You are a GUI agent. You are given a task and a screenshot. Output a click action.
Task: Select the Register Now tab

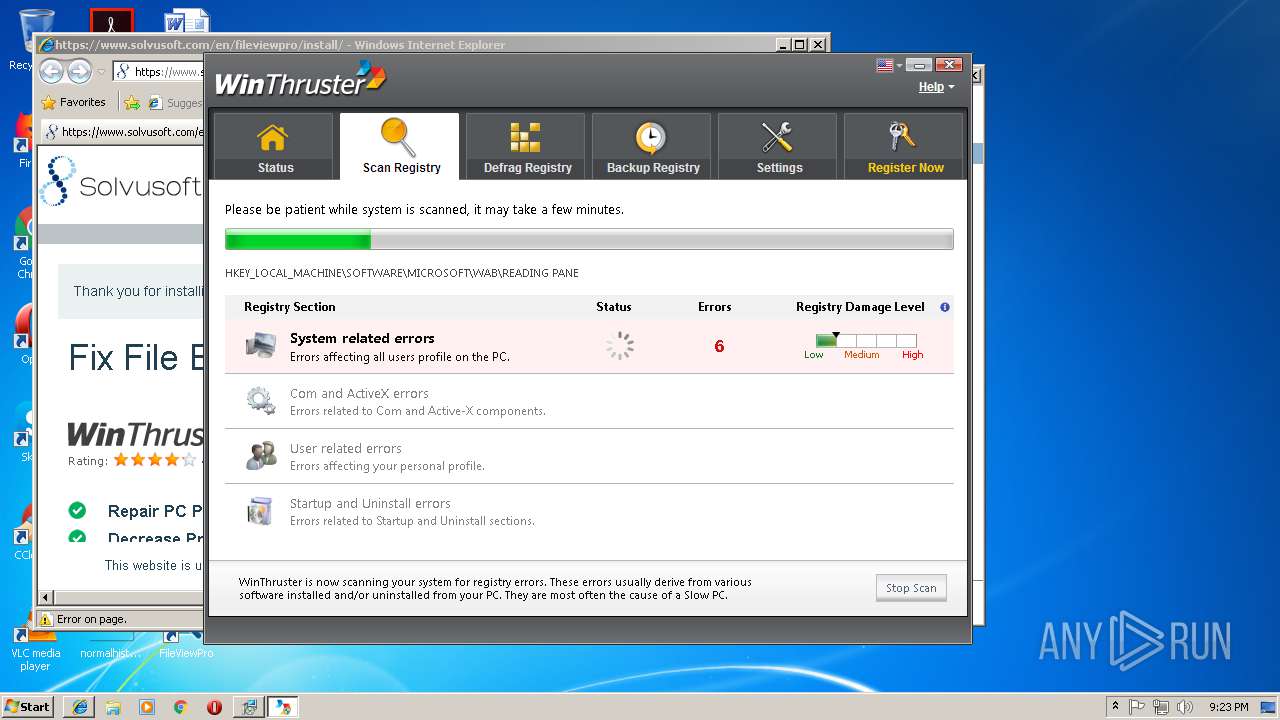pyautogui.click(x=904, y=146)
